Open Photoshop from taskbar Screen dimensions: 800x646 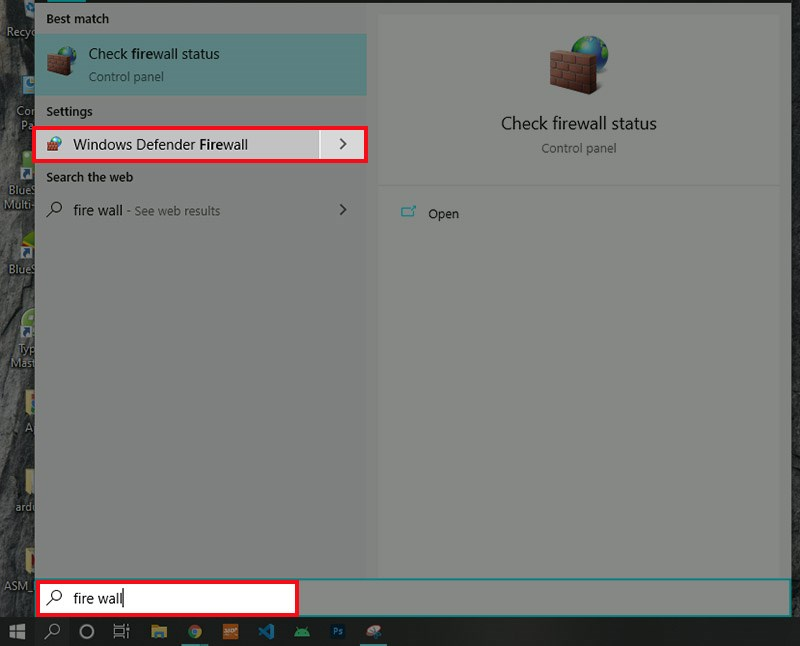pos(338,632)
